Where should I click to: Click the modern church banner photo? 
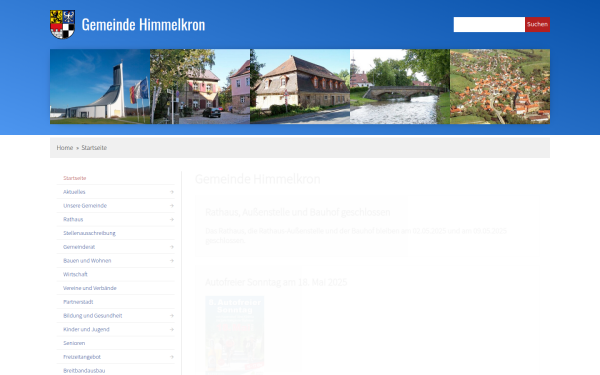click(100, 86)
